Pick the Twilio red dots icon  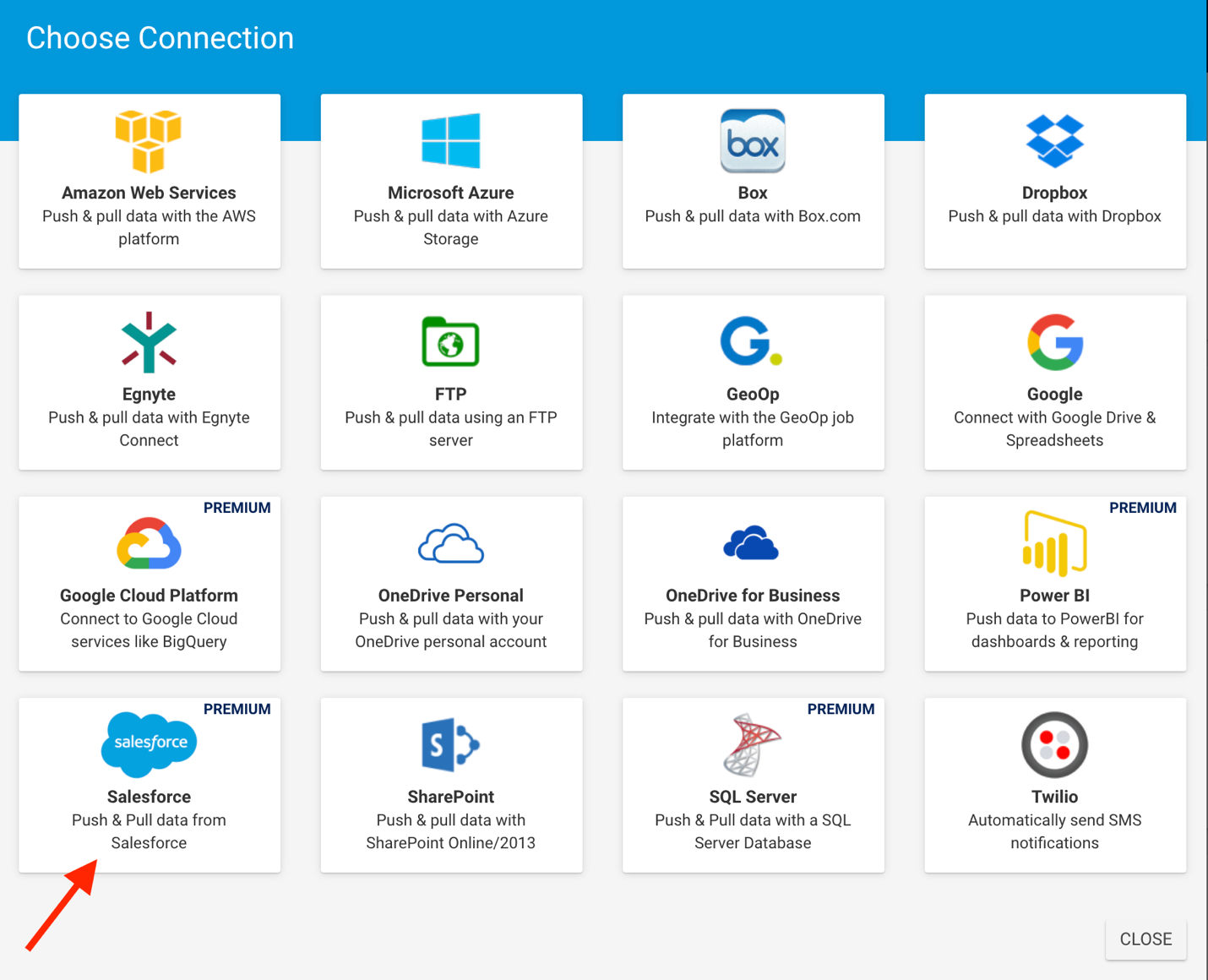[1055, 744]
